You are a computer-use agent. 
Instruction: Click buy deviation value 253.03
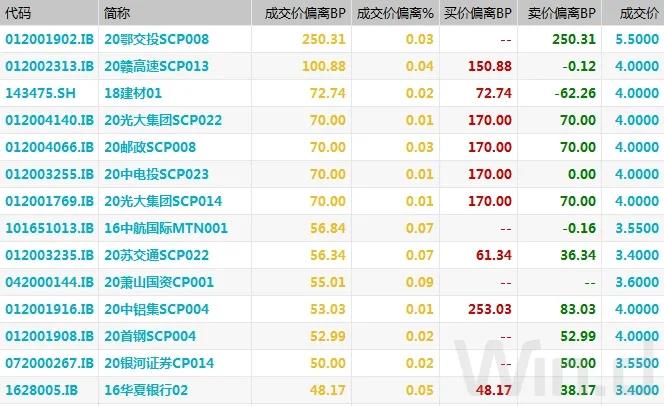pyautogui.click(x=490, y=309)
